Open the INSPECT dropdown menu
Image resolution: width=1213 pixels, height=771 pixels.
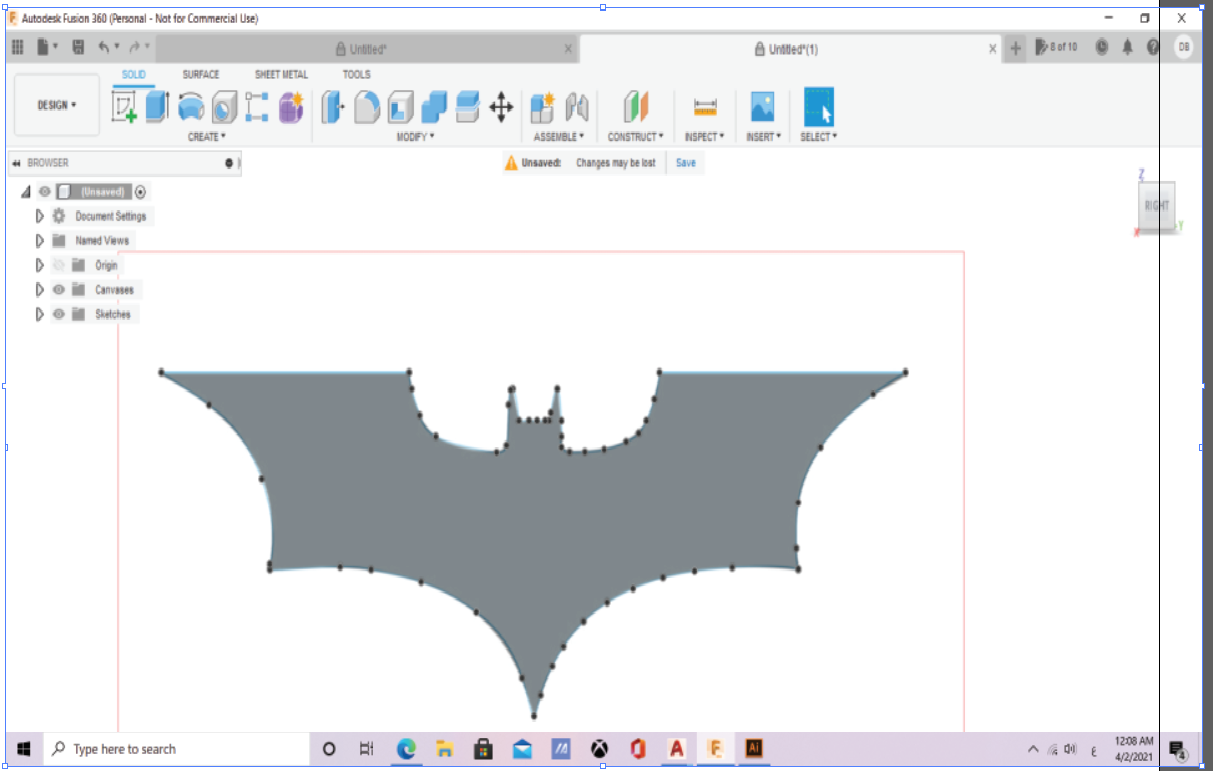tap(705, 137)
